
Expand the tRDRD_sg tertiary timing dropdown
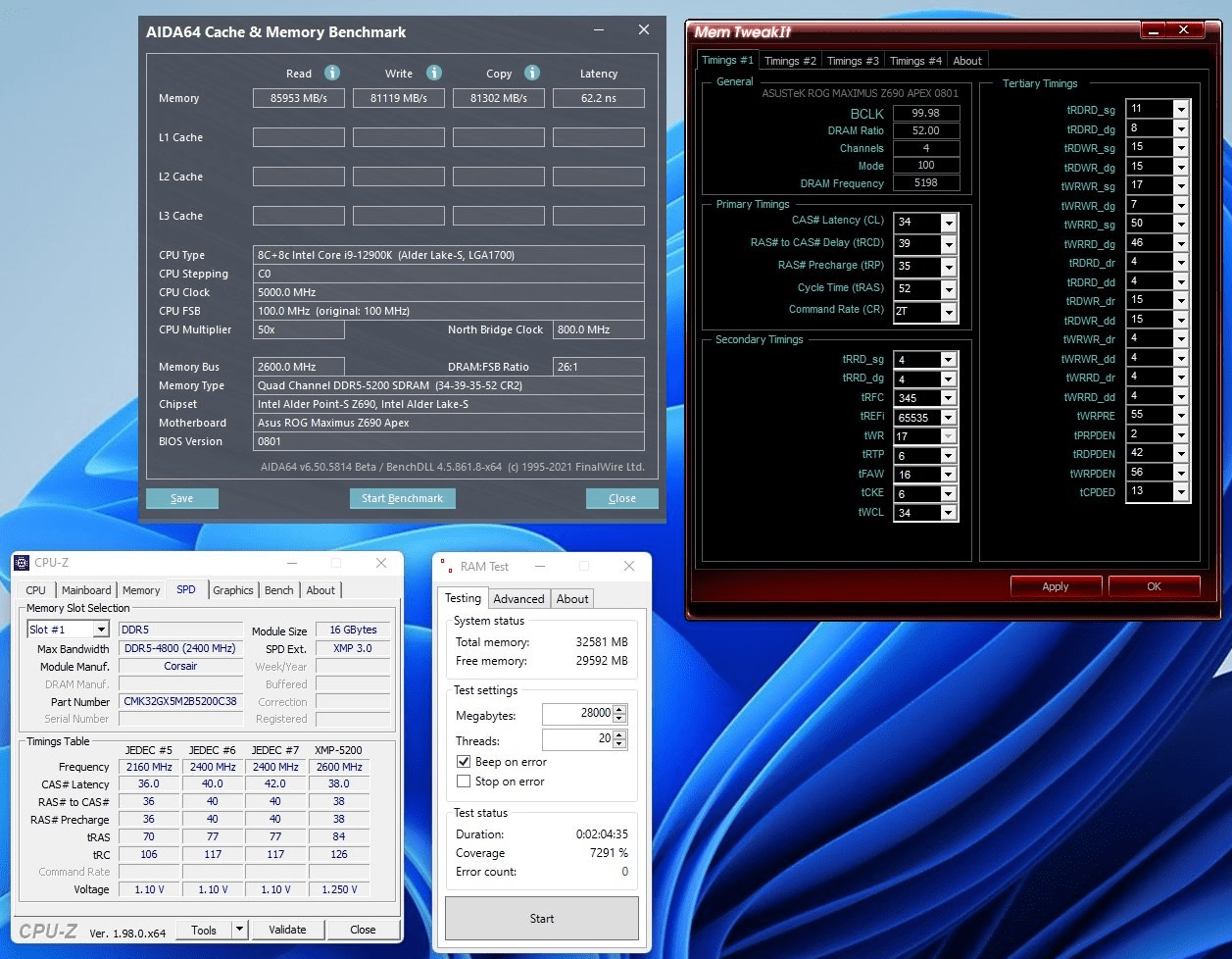tap(1181, 109)
